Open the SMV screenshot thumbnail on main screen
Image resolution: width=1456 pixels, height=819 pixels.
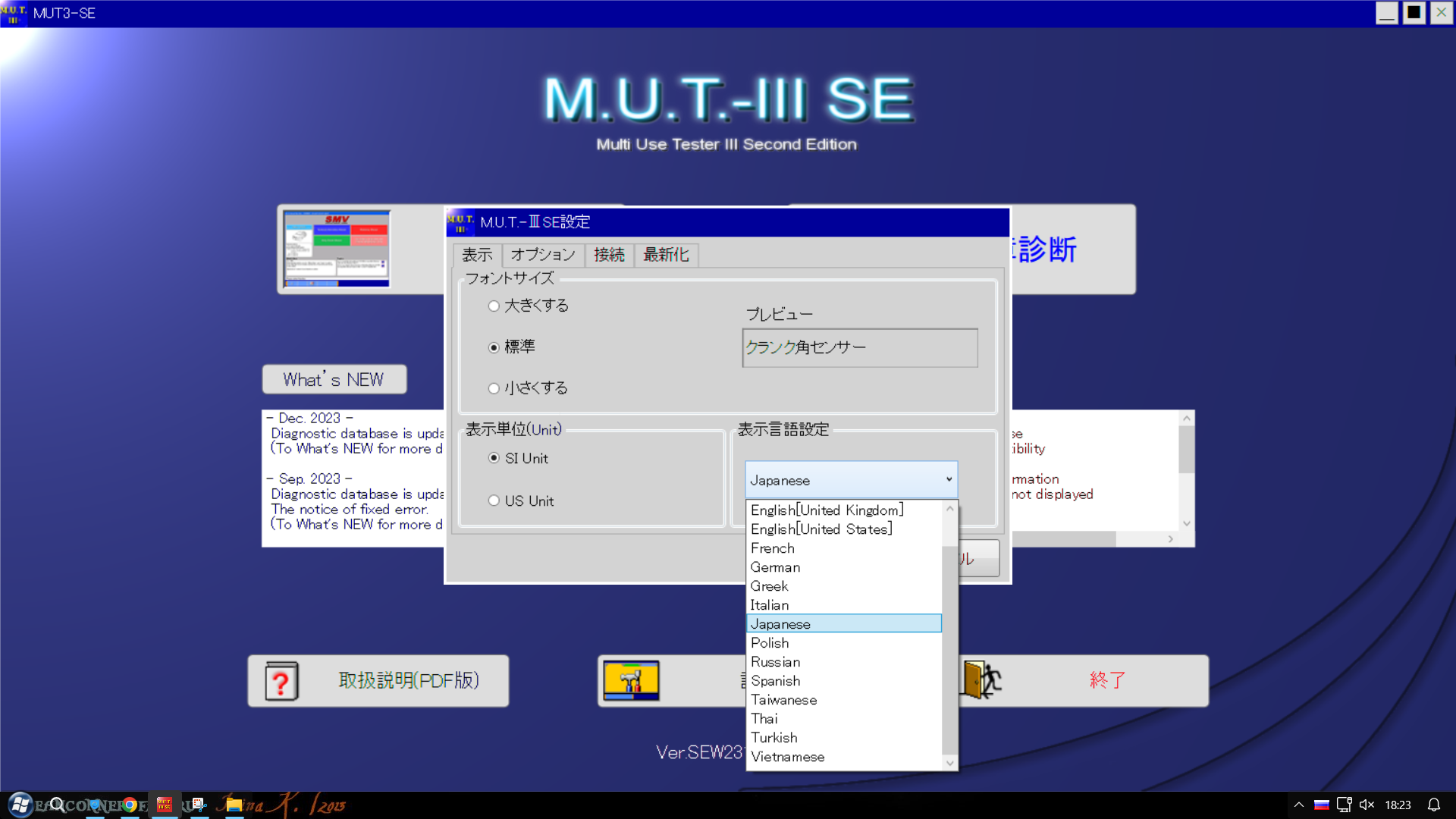click(x=336, y=249)
